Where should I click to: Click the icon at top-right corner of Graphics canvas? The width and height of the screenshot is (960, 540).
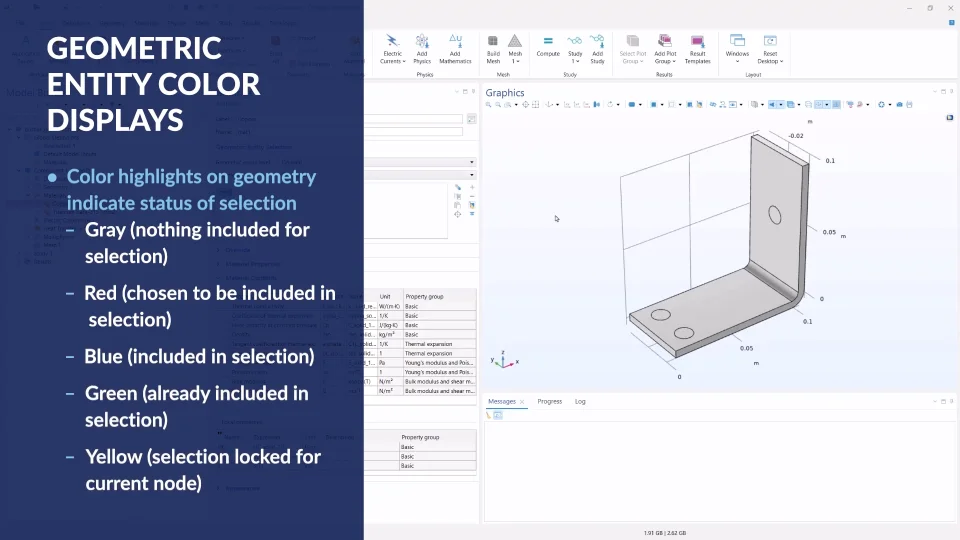(950, 118)
